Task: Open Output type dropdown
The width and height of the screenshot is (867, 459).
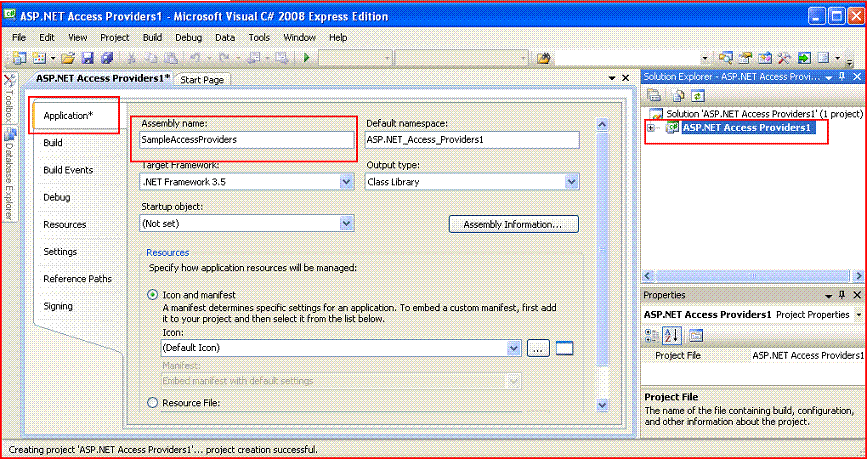Action: [571, 181]
